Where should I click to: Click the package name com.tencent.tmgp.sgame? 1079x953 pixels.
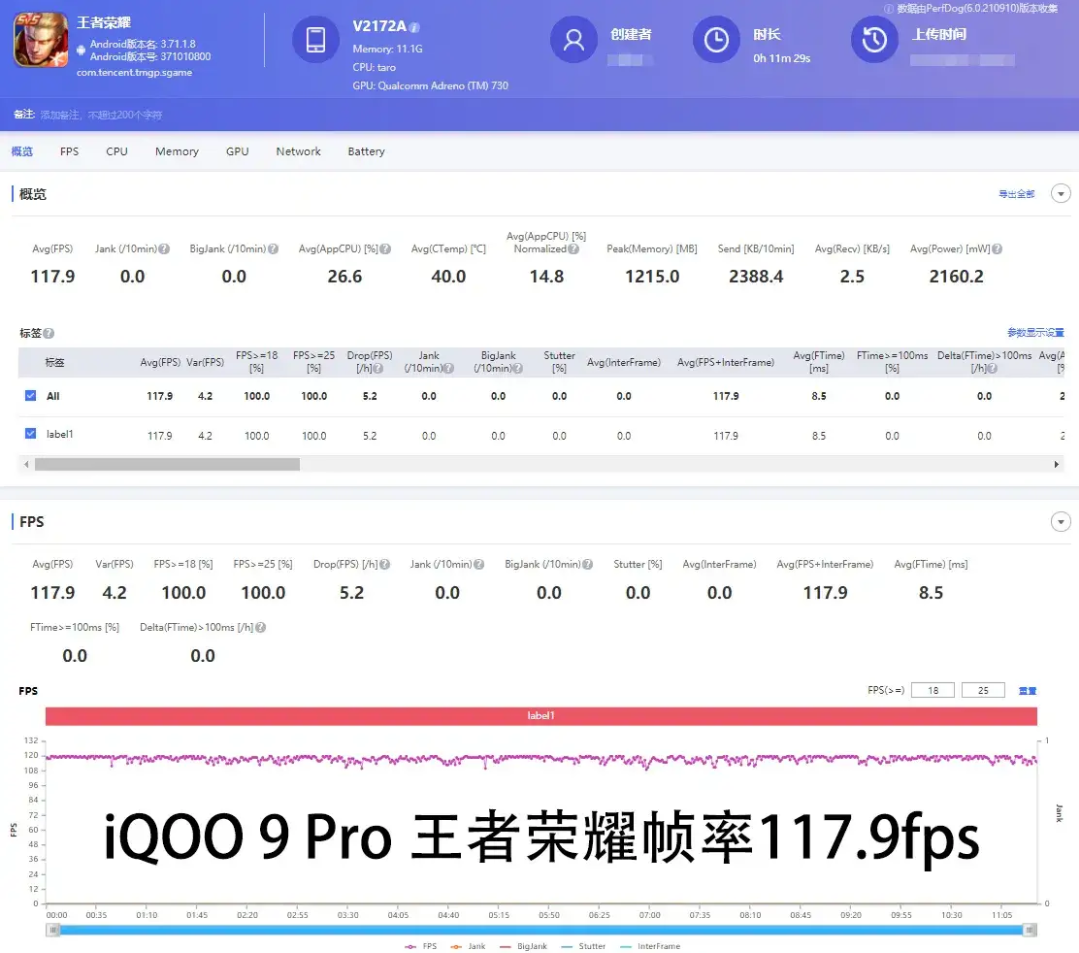[134, 72]
